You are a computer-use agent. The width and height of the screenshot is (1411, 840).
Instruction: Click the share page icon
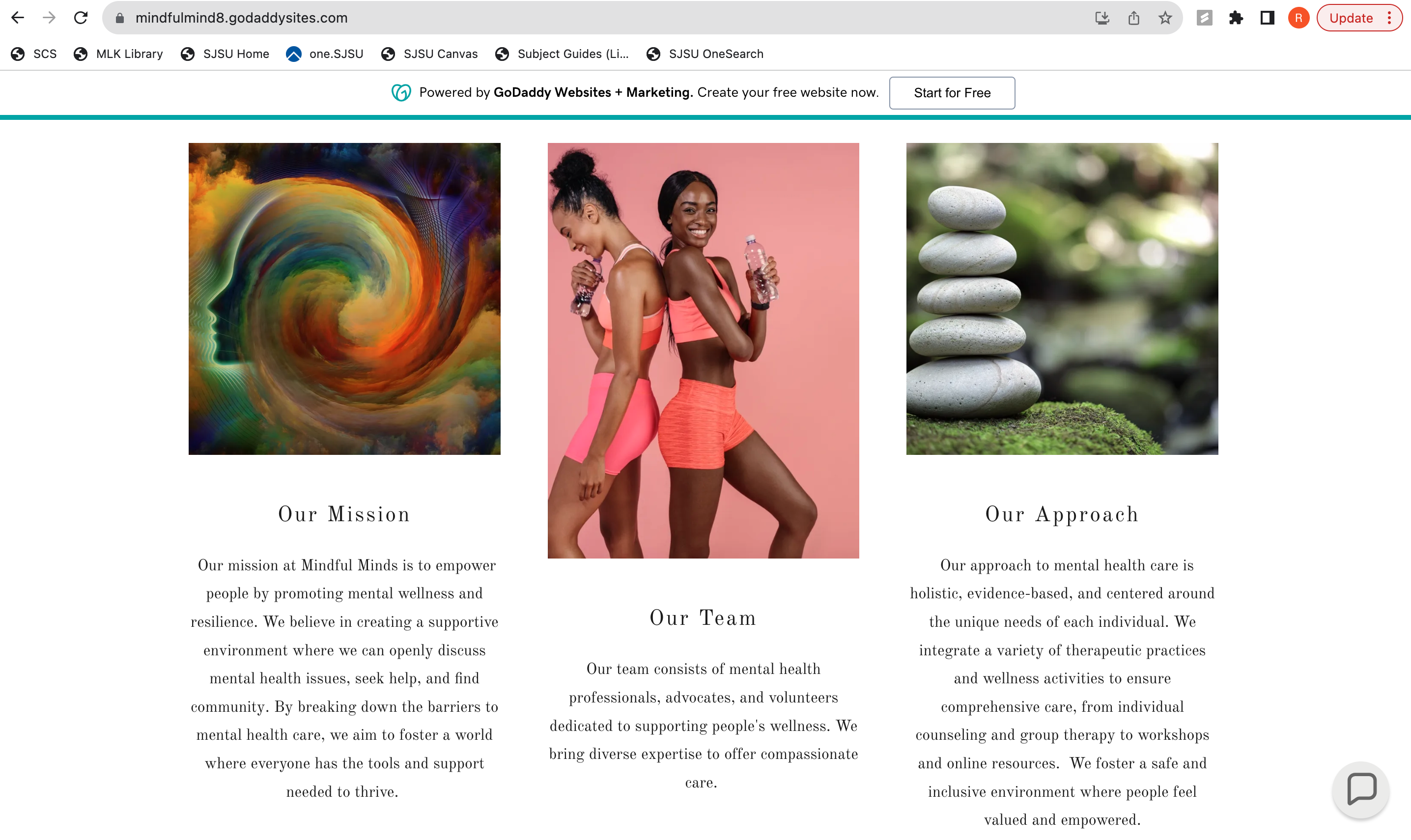[1133, 18]
